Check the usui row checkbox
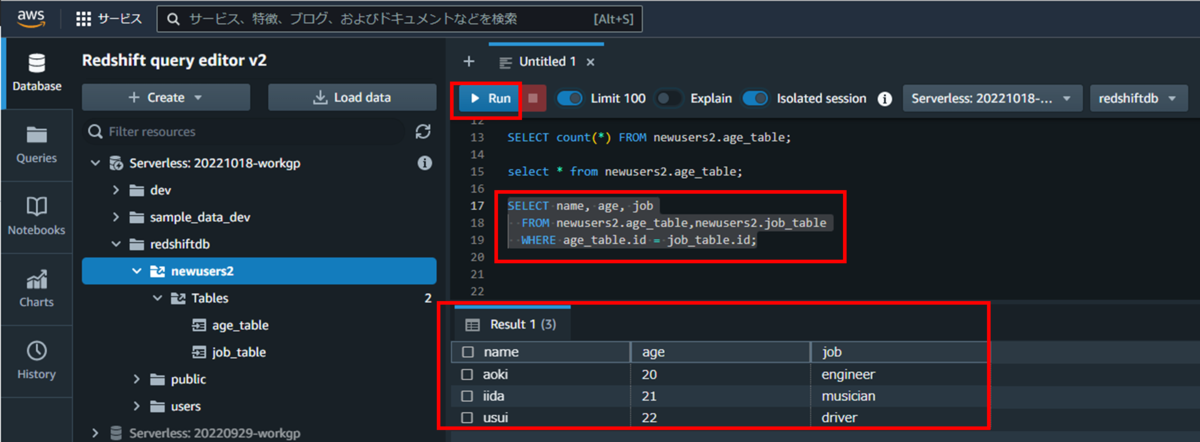The height and width of the screenshot is (442, 1200). point(467,417)
